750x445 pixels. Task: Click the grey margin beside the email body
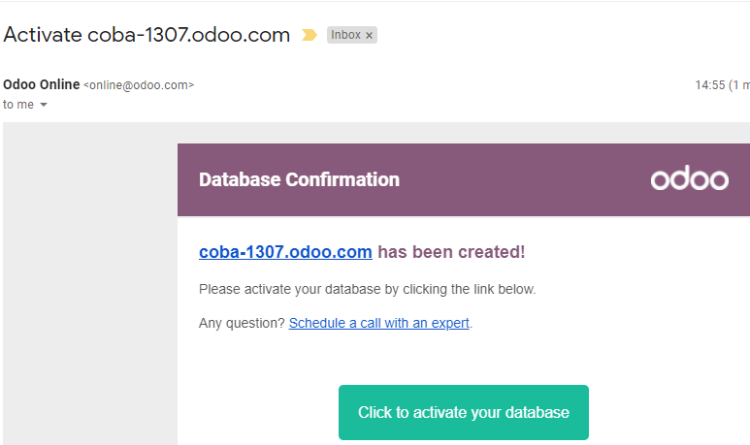(x=90, y=283)
